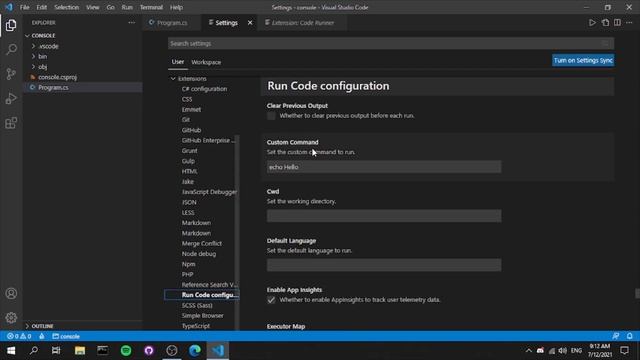The width and height of the screenshot is (640, 360).
Task: Switch to Extension: Code Runner tab
Action: point(302,23)
